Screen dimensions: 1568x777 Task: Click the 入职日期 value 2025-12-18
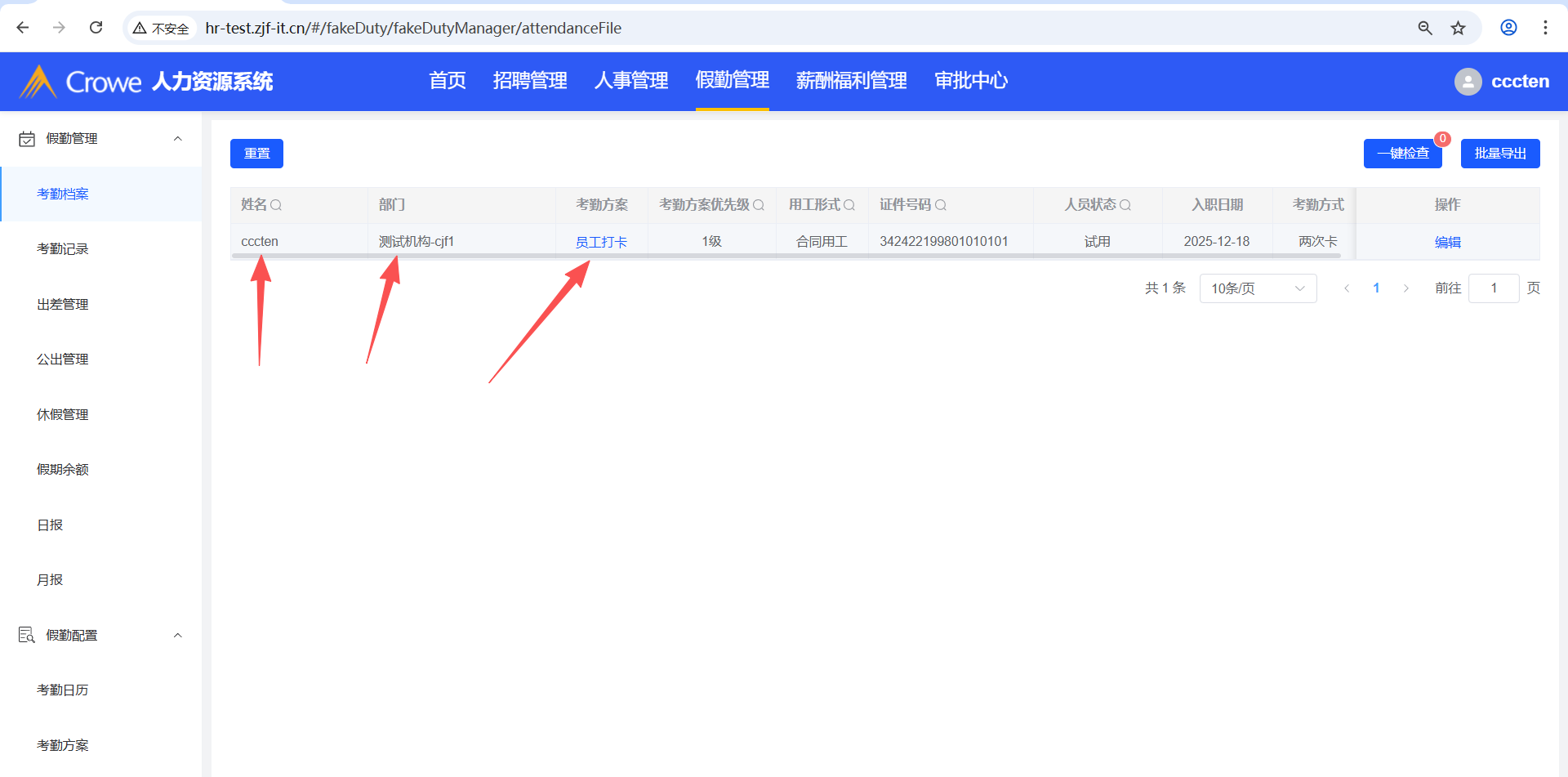point(1217,242)
